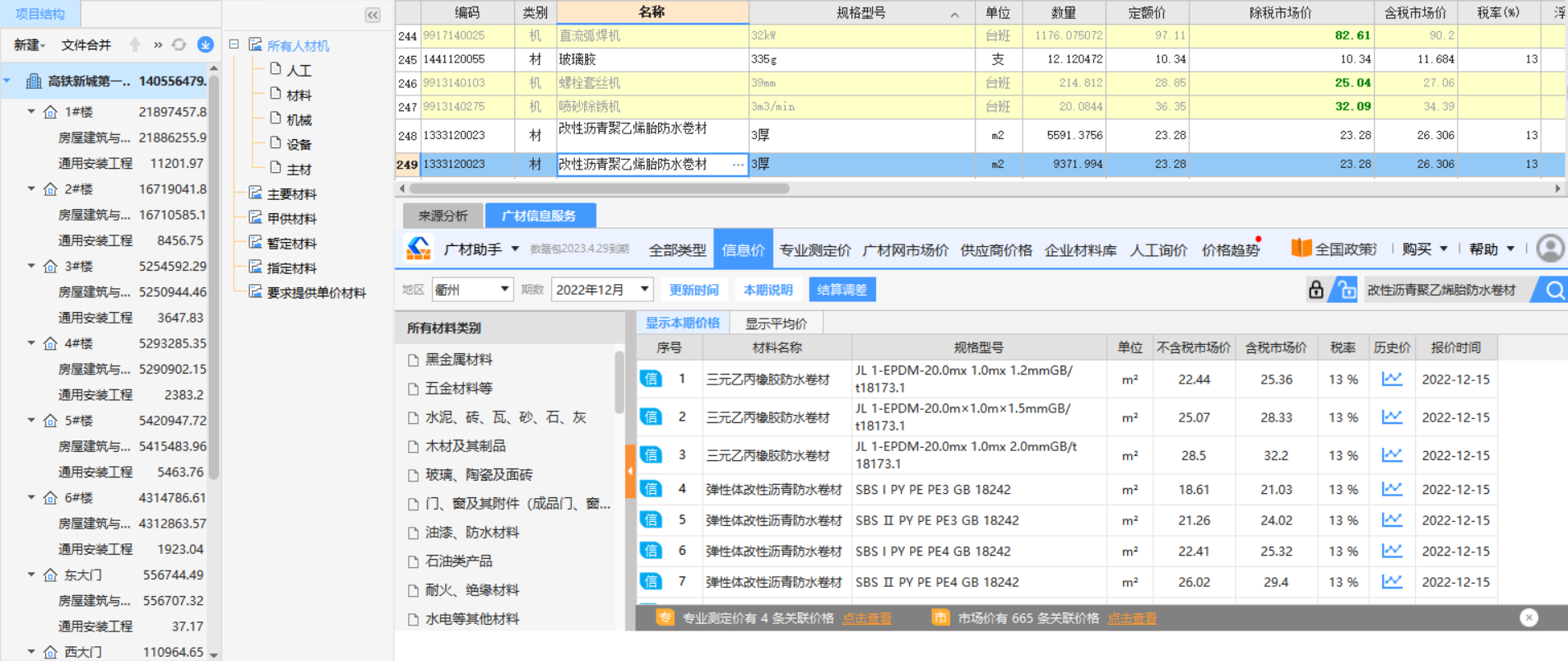Click the blue unlocked padlock icon
Viewport: 1568px width, 661px height.
pos(1346,290)
